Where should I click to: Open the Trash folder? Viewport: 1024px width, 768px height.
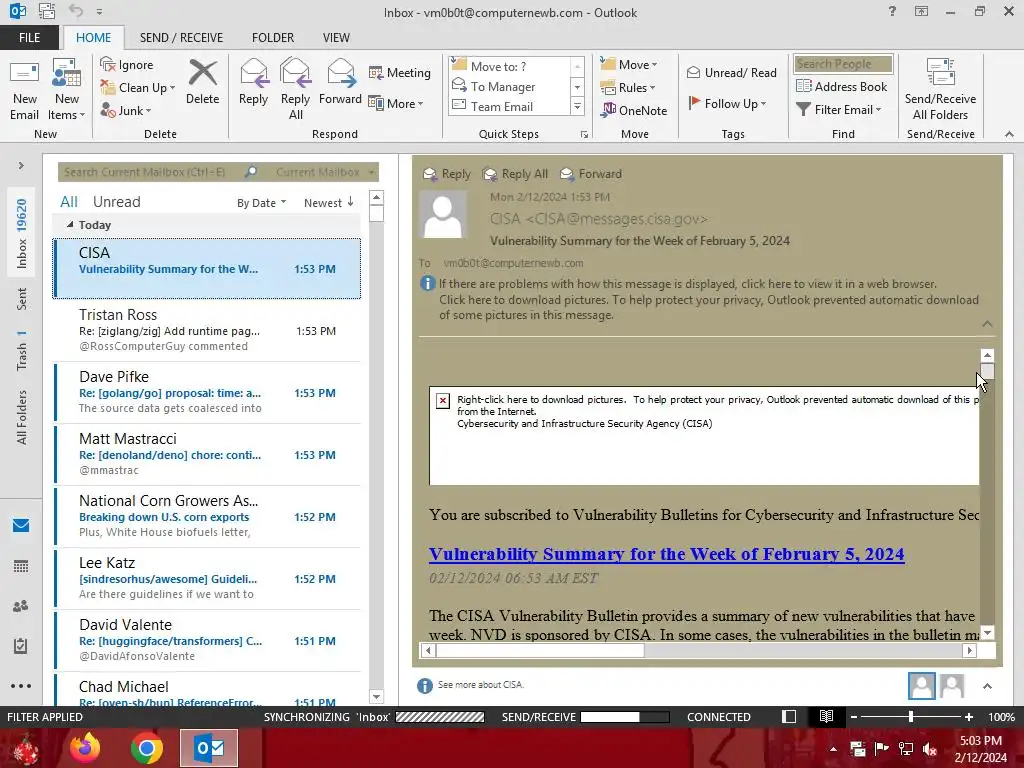click(x=22, y=350)
